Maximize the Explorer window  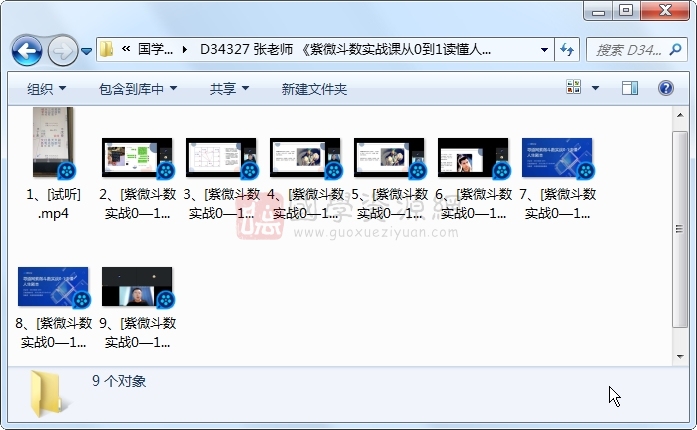tap(626, 11)
